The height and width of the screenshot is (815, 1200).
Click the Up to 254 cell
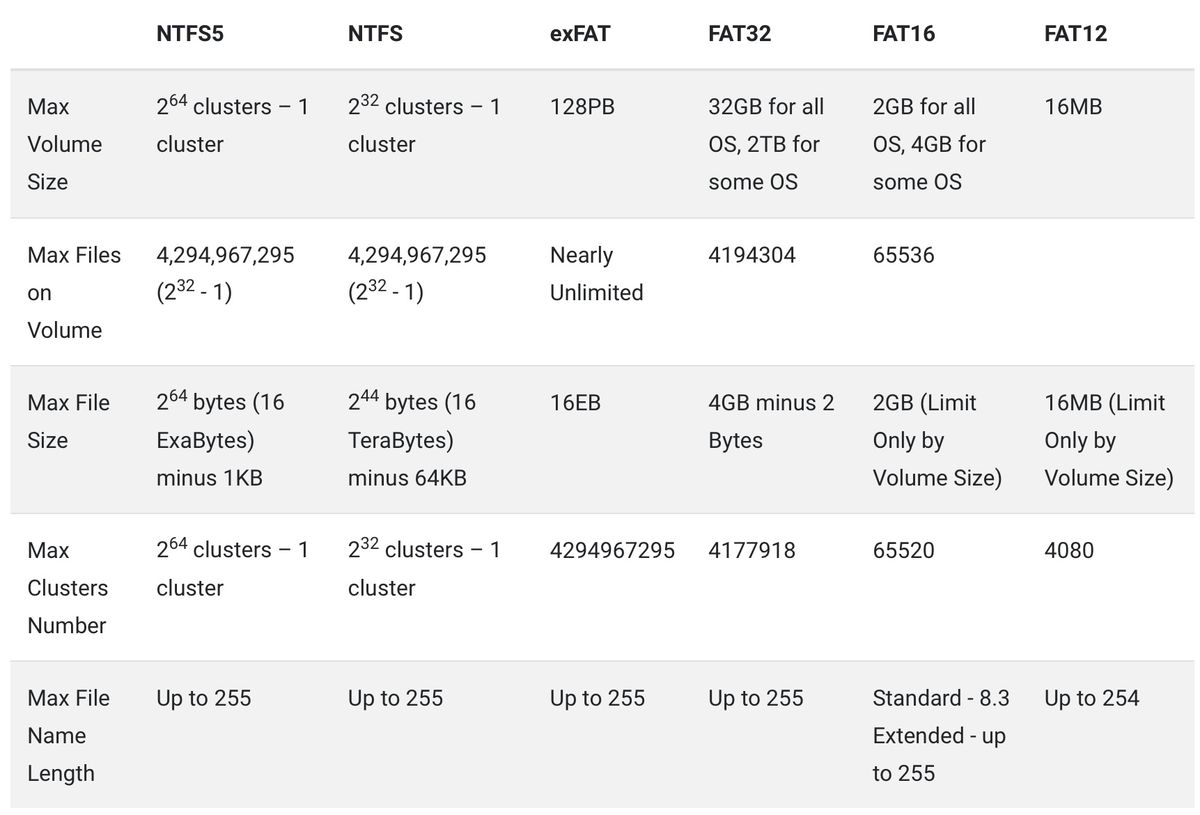point(1092,698)
